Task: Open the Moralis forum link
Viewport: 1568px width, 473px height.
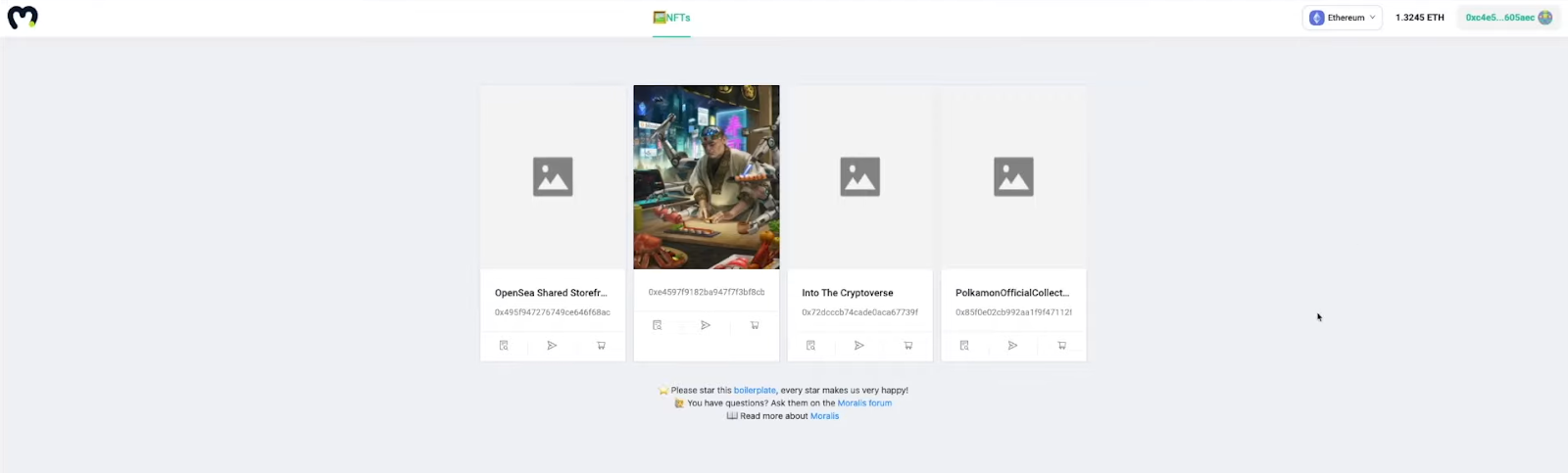Action: (864, 402)
